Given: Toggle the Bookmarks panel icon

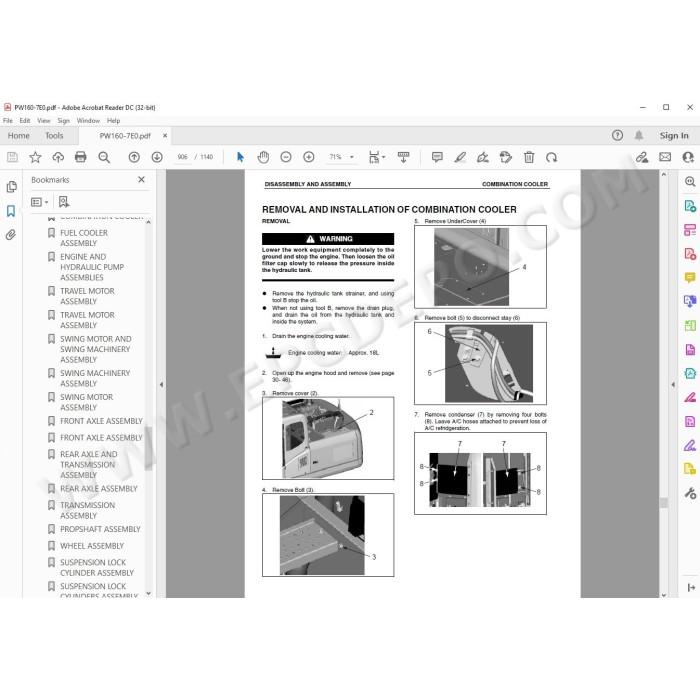Looking at the screenshot, I should click(x=11, y=211).
